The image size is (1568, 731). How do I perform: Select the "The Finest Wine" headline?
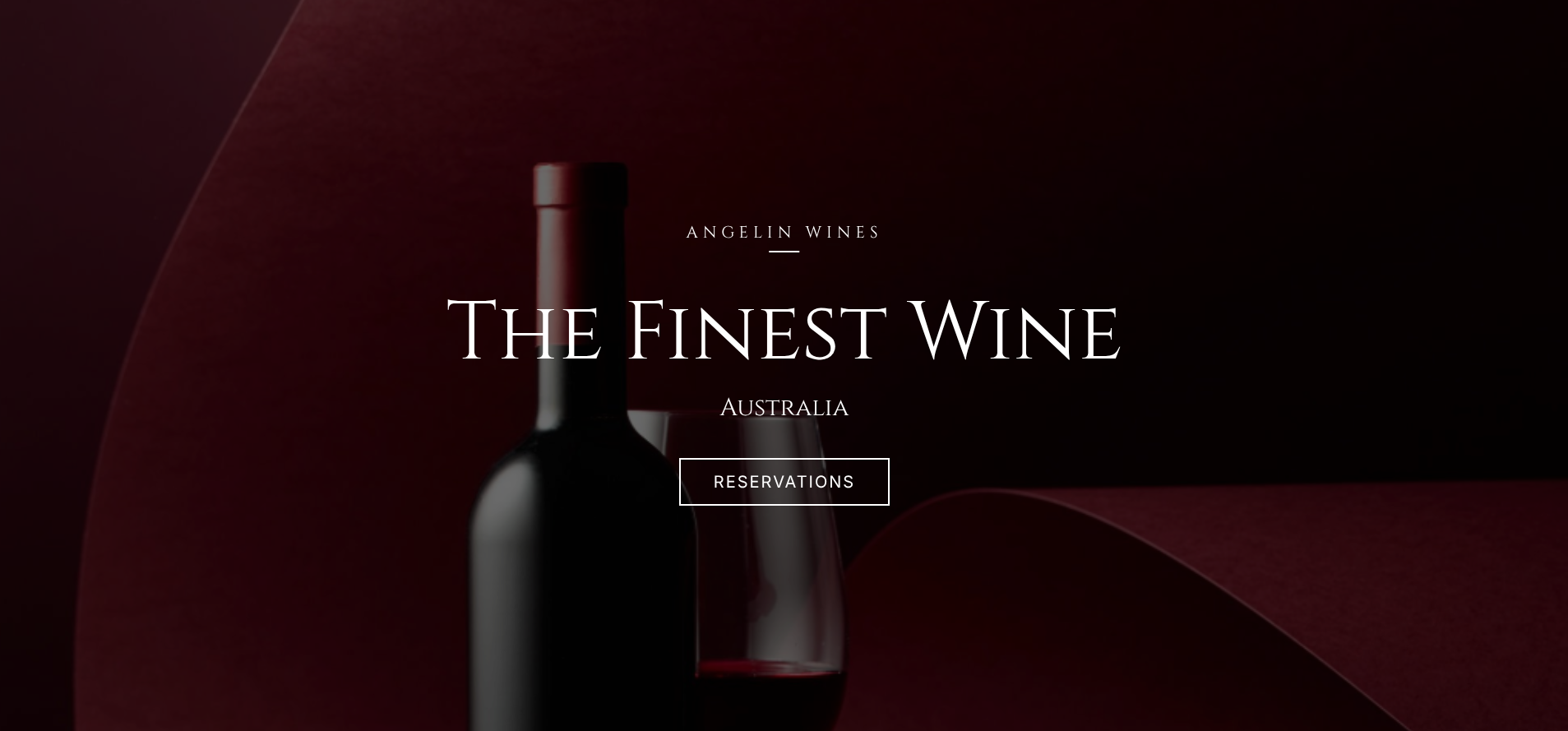784,331
